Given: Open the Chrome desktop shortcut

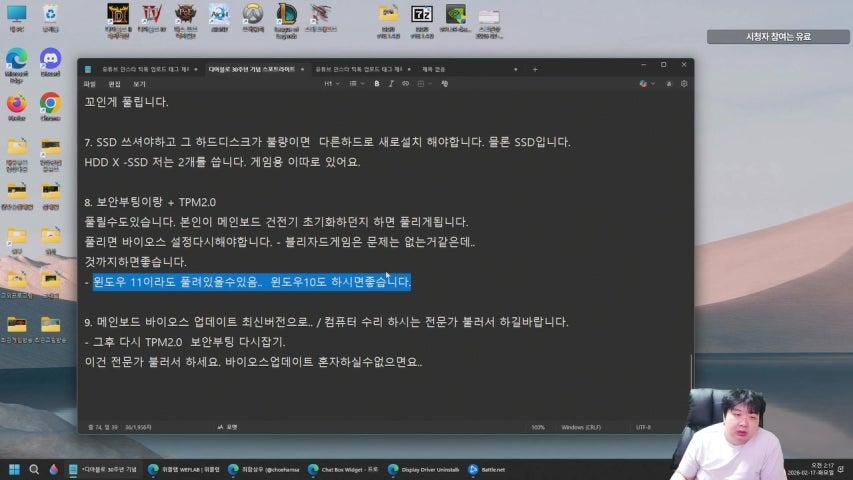Looking at the screenshot, I should pyautogui.click(x=51, y=107).
